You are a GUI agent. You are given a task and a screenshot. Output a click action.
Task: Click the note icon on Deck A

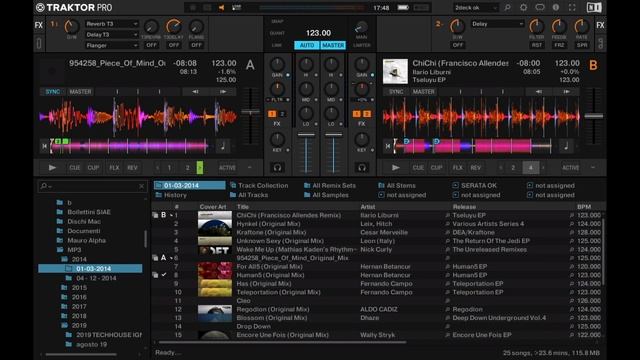[223, 146]
